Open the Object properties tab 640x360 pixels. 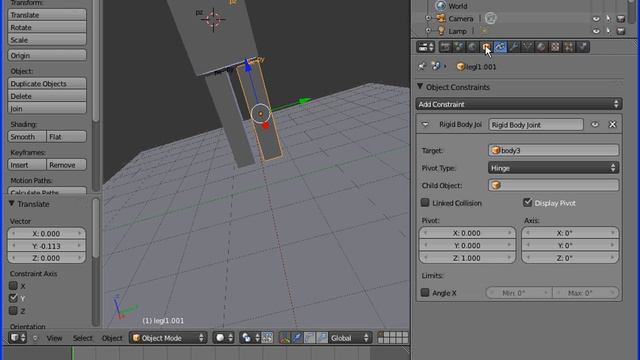pos(486,47)
